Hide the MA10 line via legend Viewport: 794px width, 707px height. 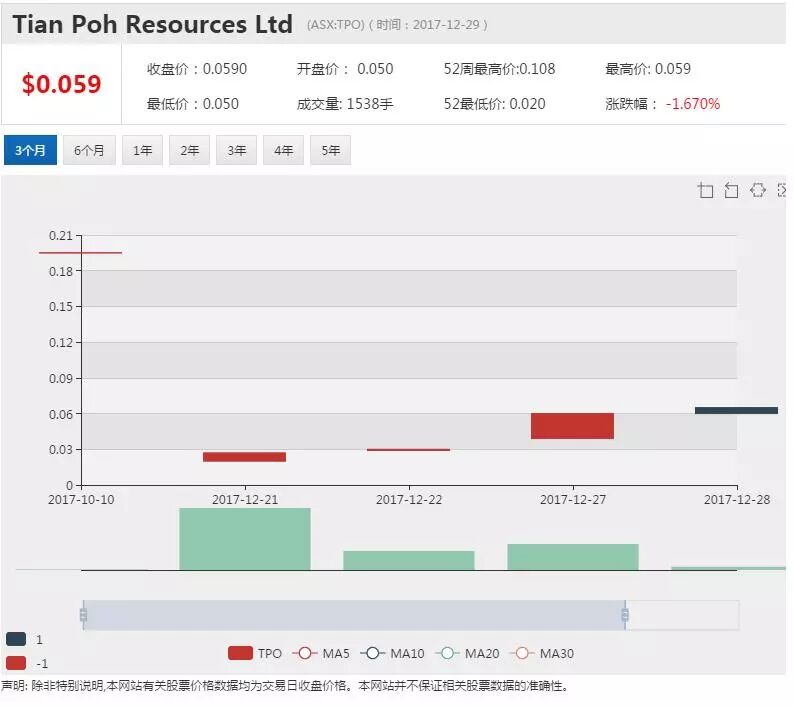click(392, 653)
